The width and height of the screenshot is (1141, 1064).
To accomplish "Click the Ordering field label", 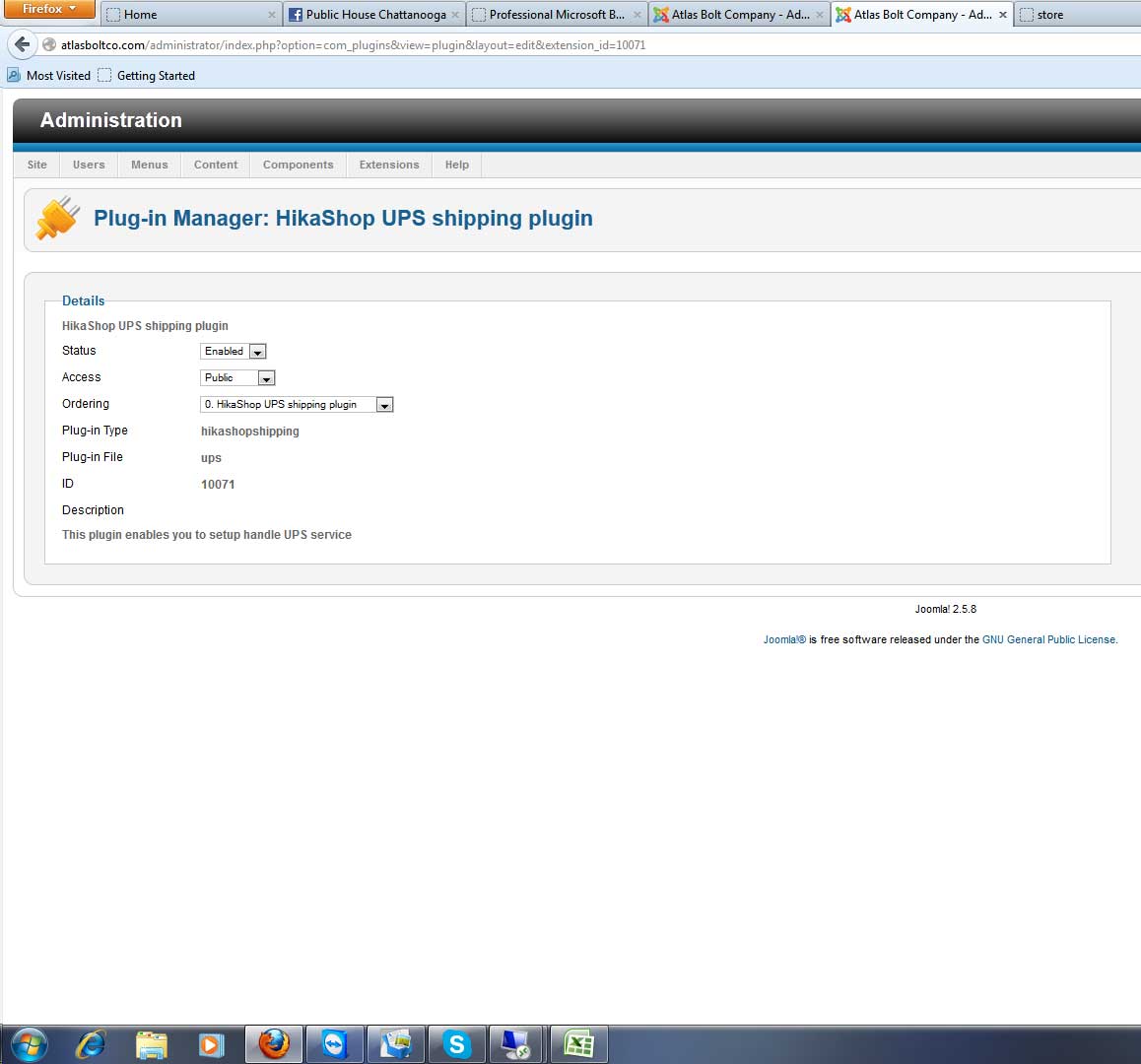I will point(85,404).
